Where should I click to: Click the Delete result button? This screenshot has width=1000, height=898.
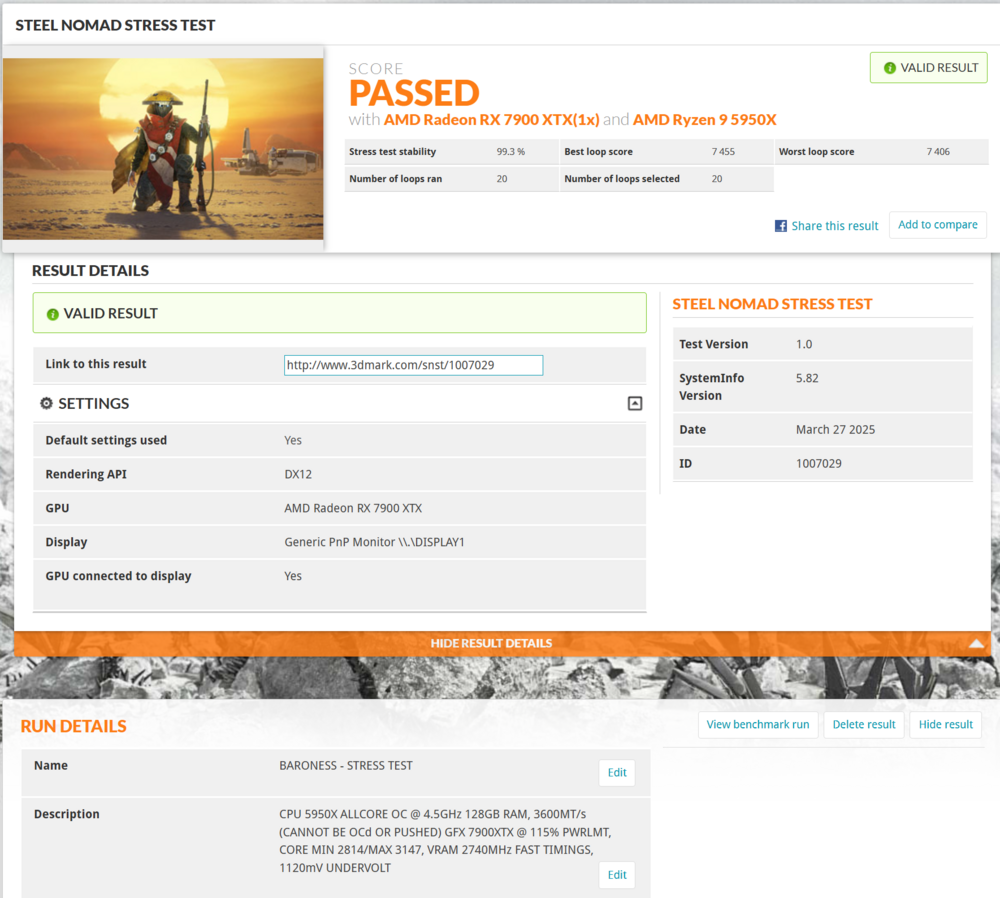[864, 724]
